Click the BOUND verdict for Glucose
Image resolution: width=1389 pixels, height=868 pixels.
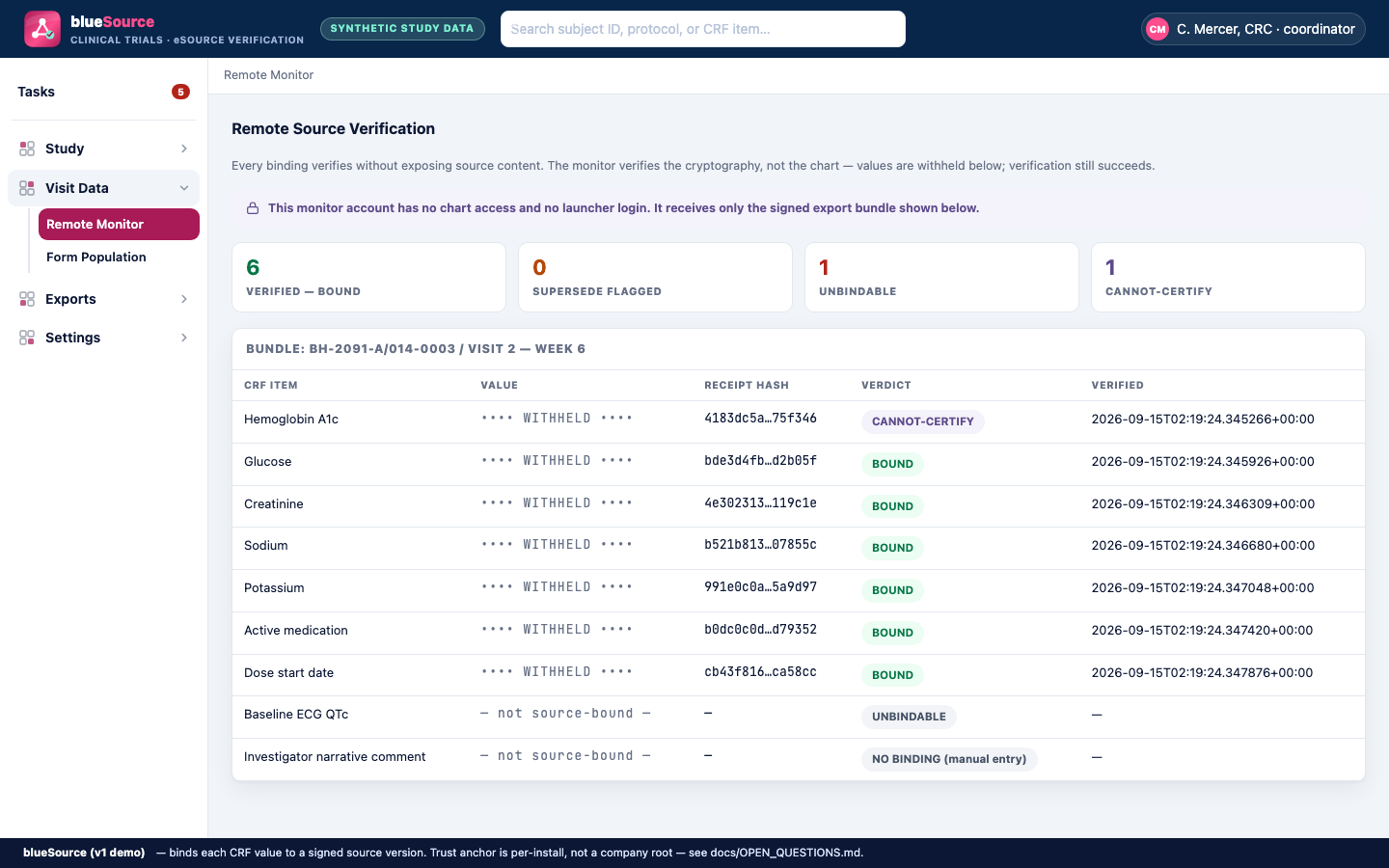click(892, 464)
